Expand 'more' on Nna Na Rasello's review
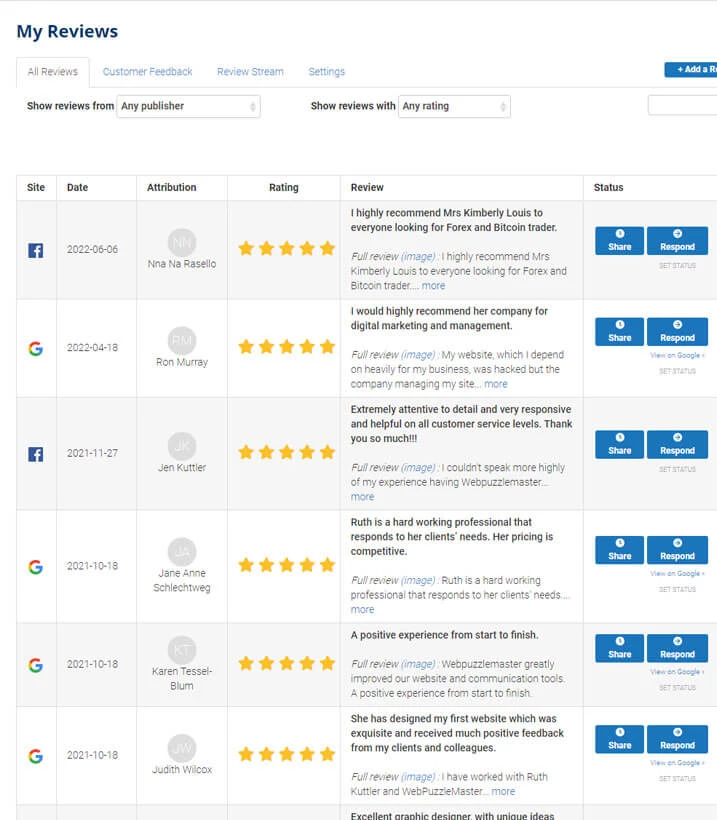 [x=434, y=286]
